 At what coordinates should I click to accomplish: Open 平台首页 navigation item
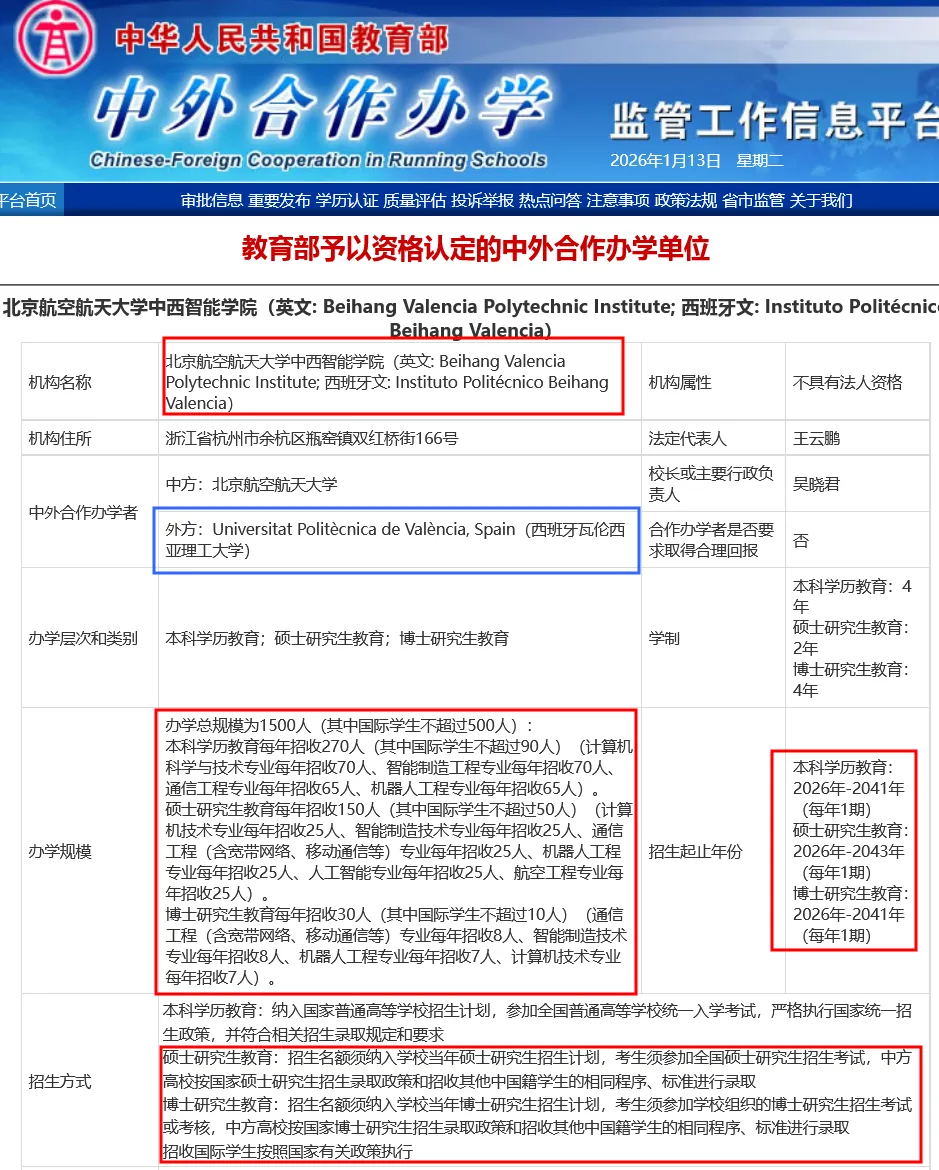pos(28,200)
